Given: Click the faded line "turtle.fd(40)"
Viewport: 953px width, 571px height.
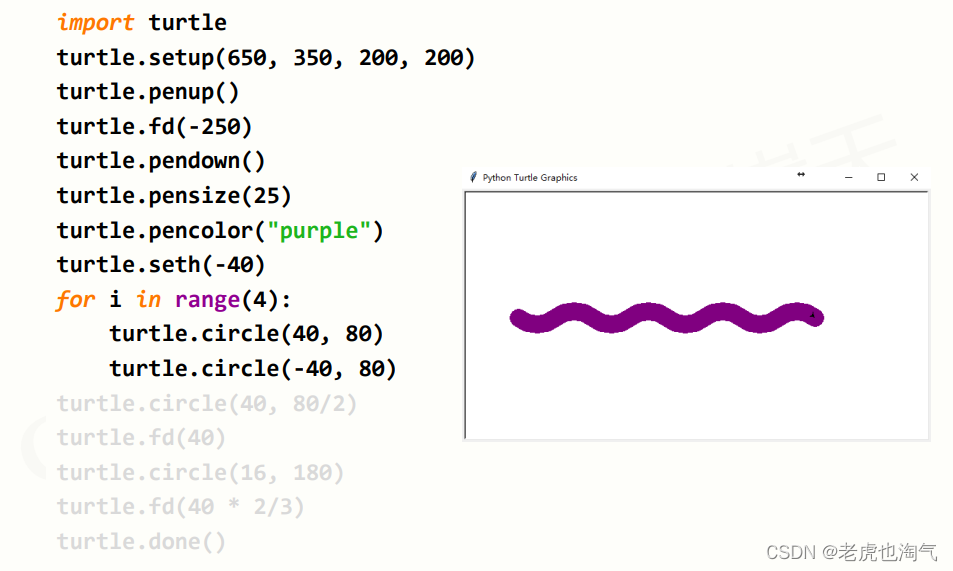Looking at the screenshot, I should [141, 438].
